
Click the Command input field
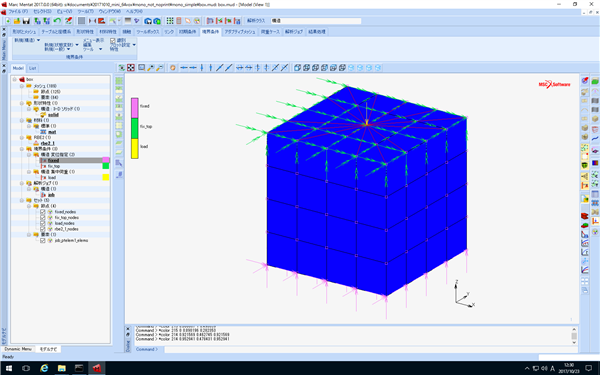click(x=370, y=349)
